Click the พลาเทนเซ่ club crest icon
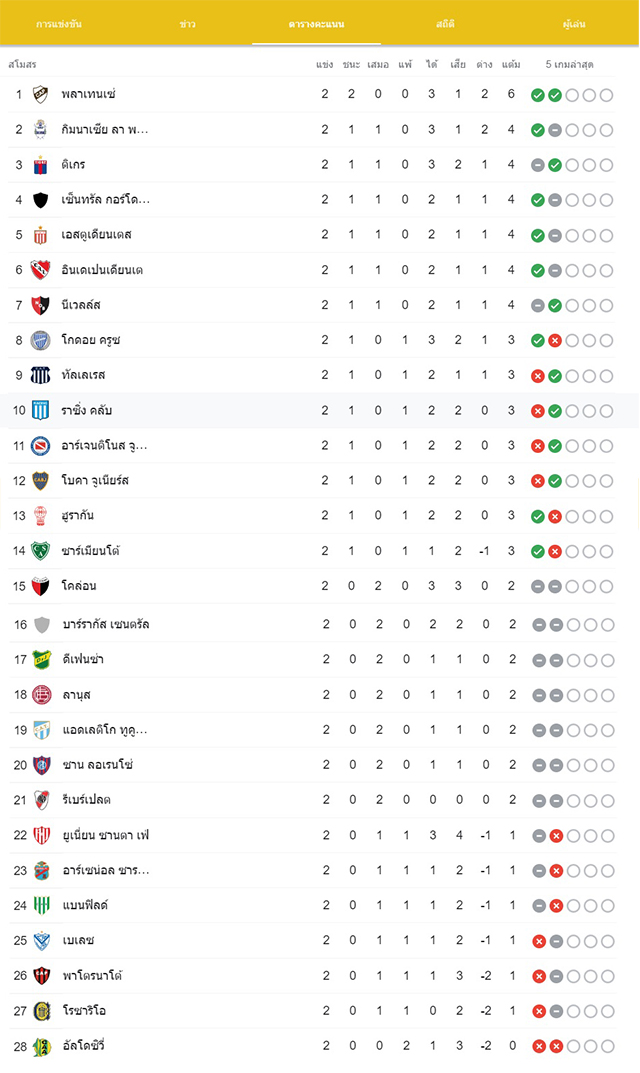The height and width of the screenshot is (1073, 640). click(40, 94)
